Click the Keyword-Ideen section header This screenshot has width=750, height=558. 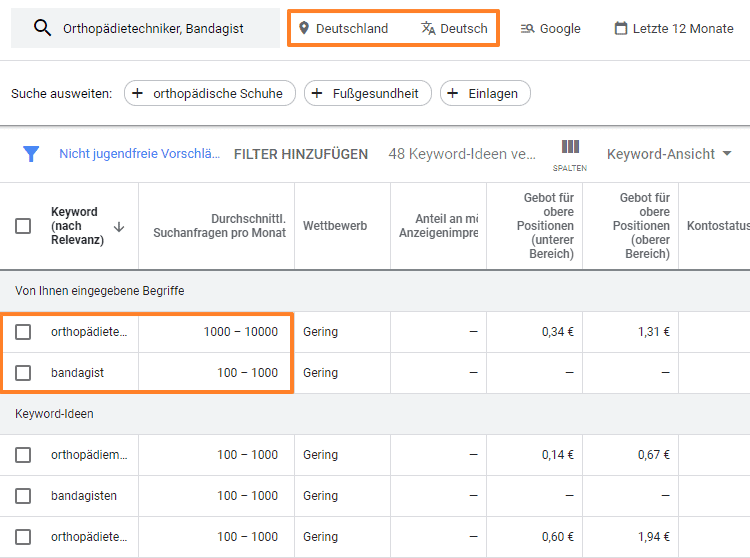pyautogui.click(x=54, y=414)
